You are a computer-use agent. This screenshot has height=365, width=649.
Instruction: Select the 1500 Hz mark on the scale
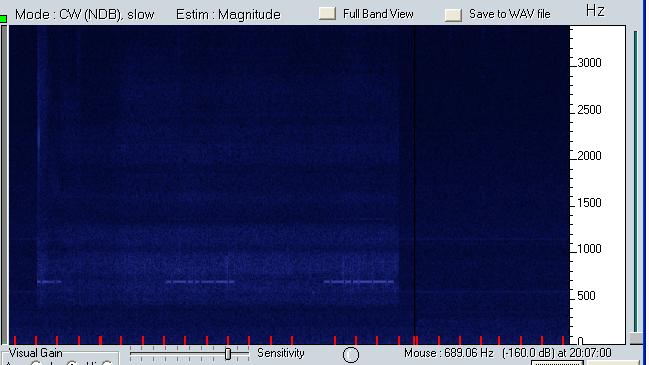pyautogui.click(x=589, y=203)
